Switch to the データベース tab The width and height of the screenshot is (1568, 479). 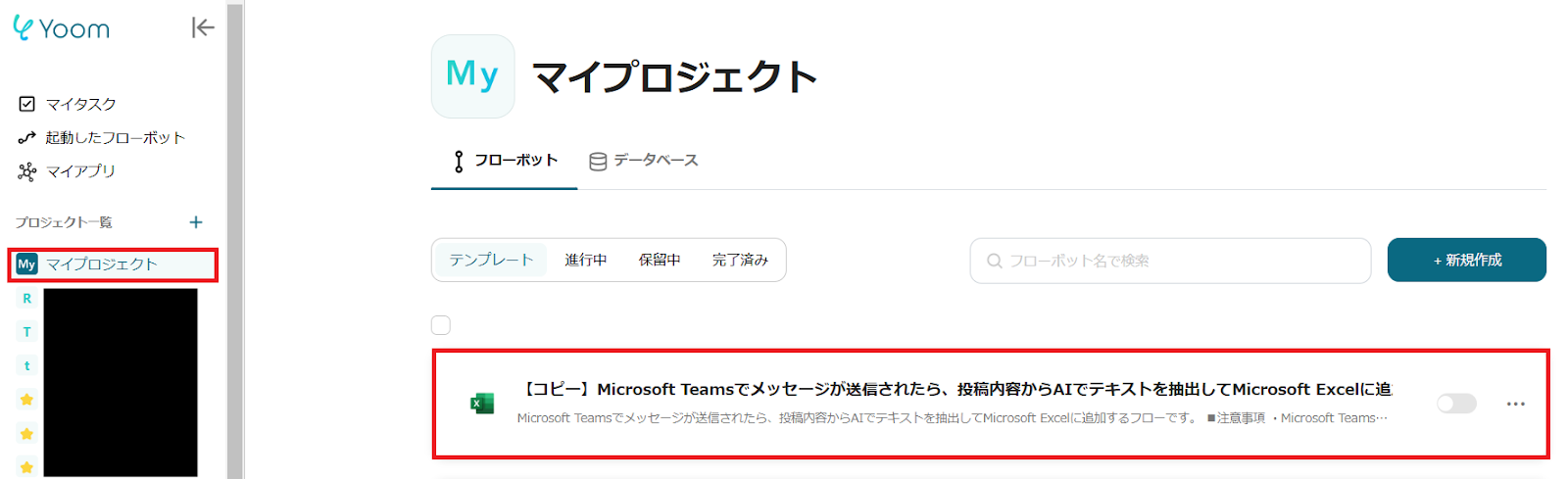tap(644, 161)
